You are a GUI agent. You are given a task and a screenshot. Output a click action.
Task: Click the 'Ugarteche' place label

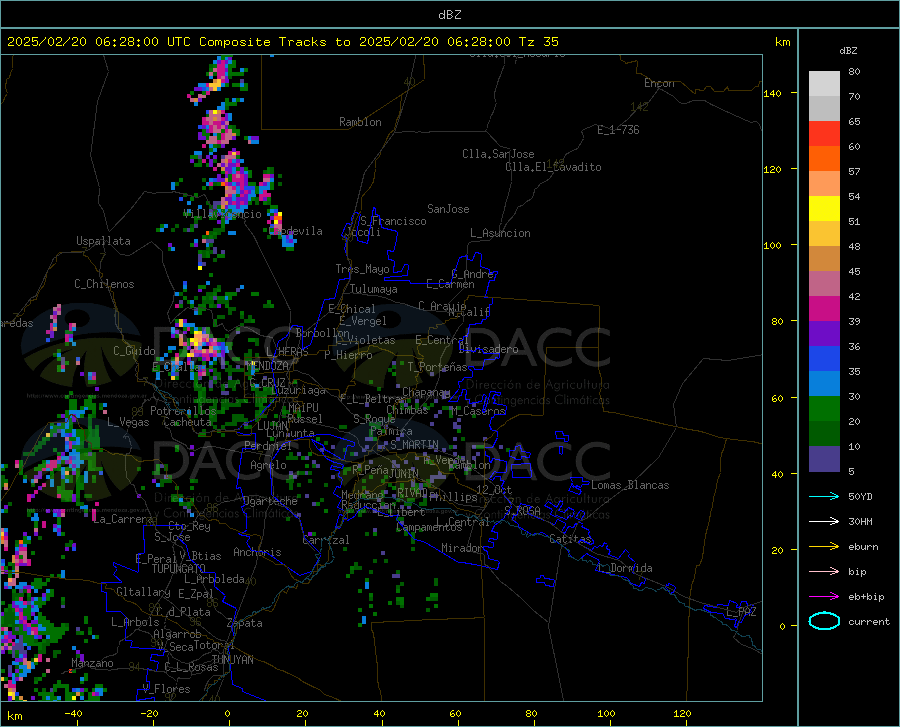(x=270, y=501)
